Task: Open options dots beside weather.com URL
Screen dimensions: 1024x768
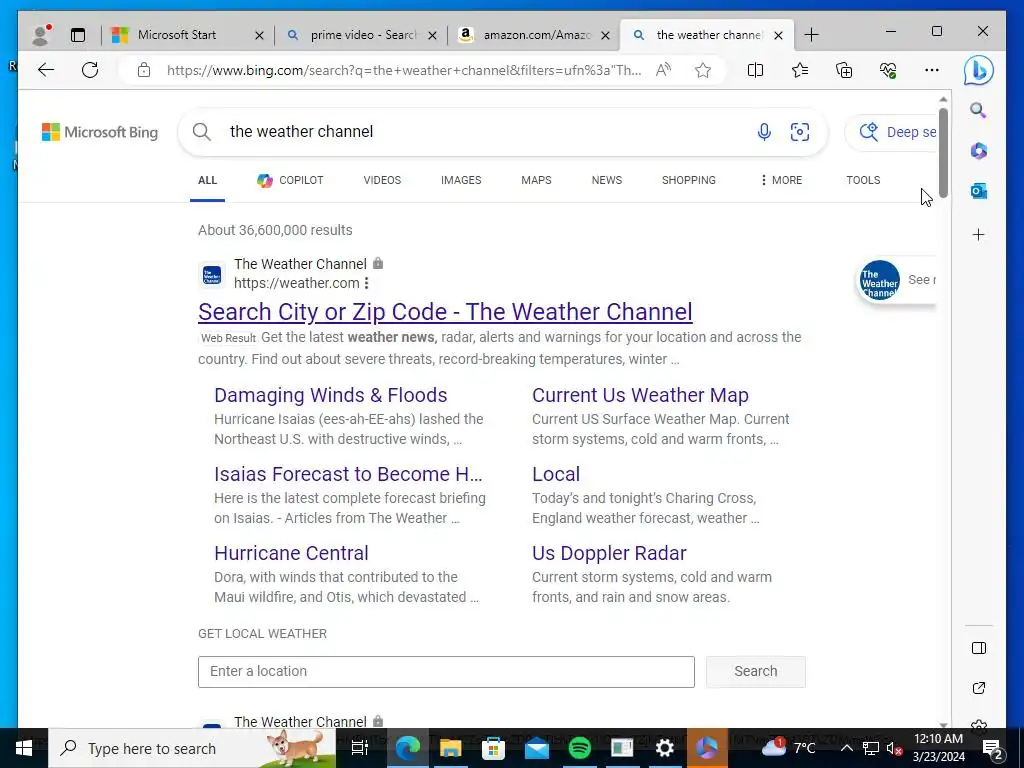Action: tap(366, 283)
